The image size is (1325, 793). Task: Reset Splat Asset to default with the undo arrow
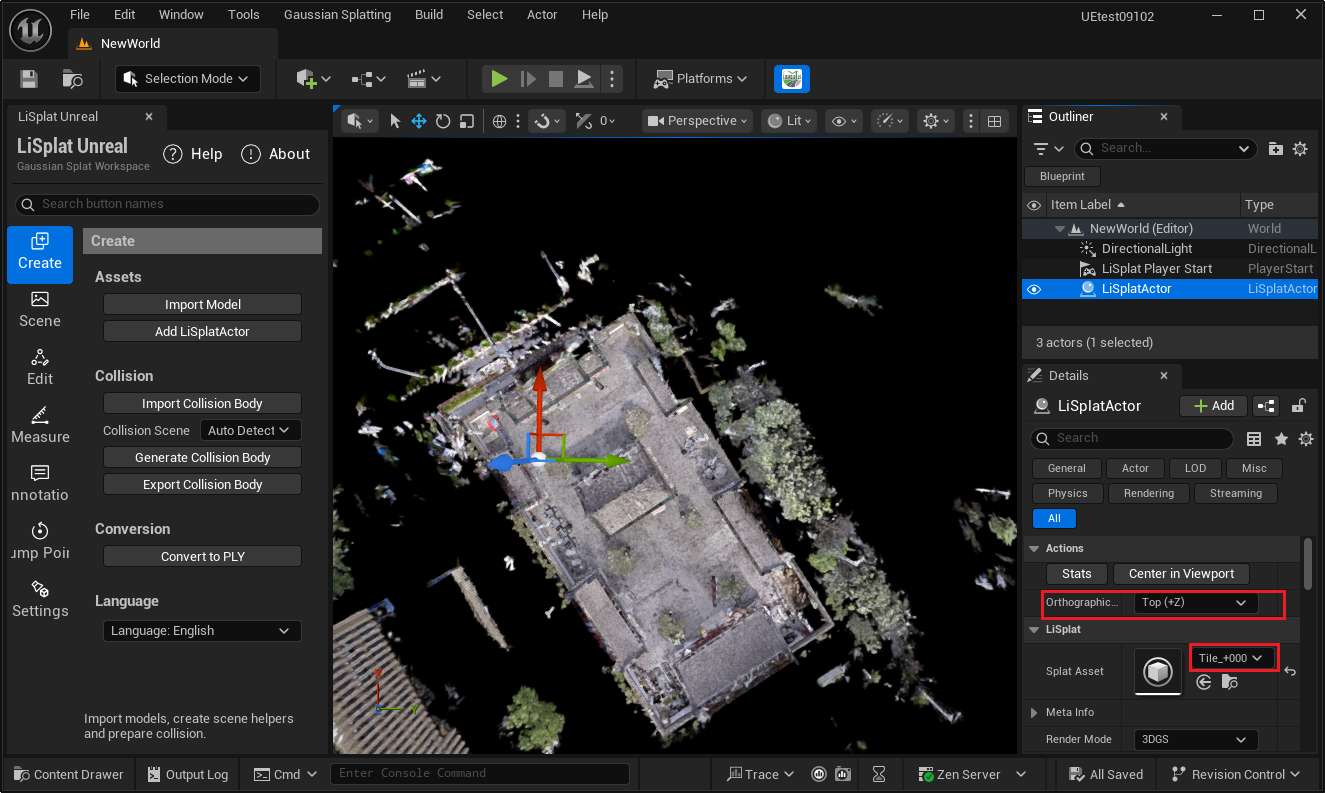click(x=1290, y=671)
